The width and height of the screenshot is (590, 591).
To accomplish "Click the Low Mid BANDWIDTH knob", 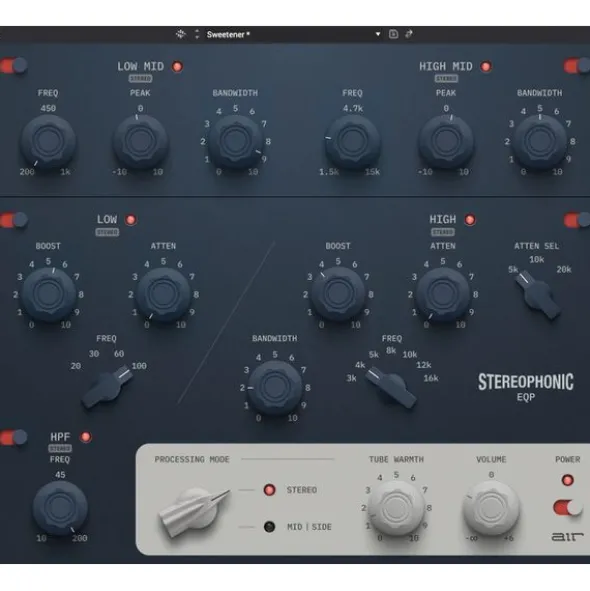I will pos(235,141).
